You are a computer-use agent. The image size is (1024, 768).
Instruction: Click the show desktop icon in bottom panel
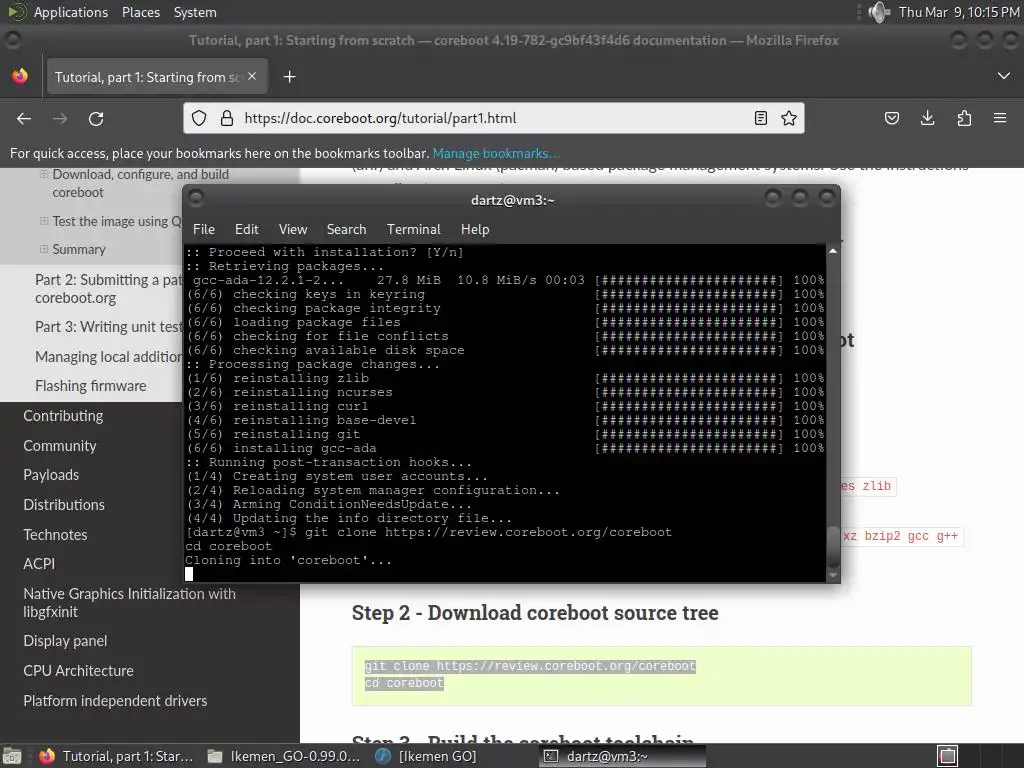(12, 756)
